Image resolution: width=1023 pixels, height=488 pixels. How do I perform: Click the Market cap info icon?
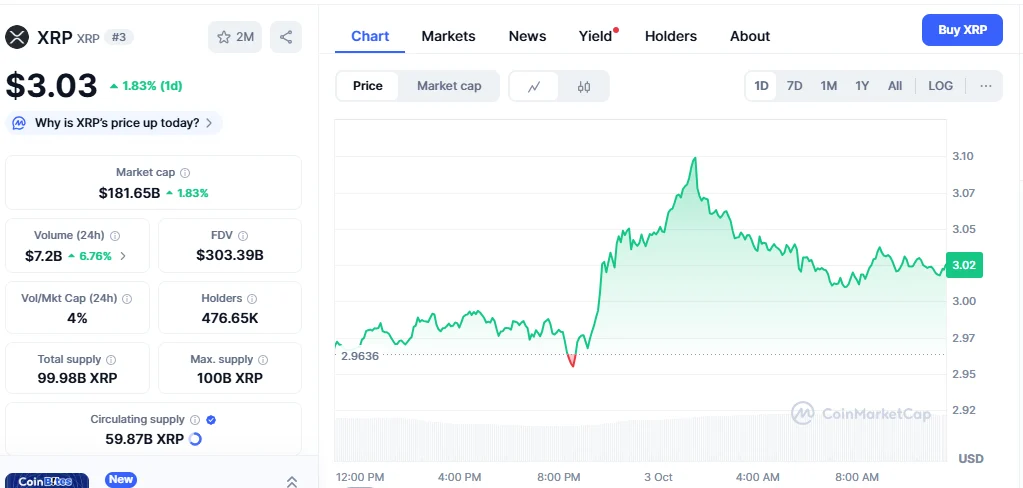pos(185,173)
